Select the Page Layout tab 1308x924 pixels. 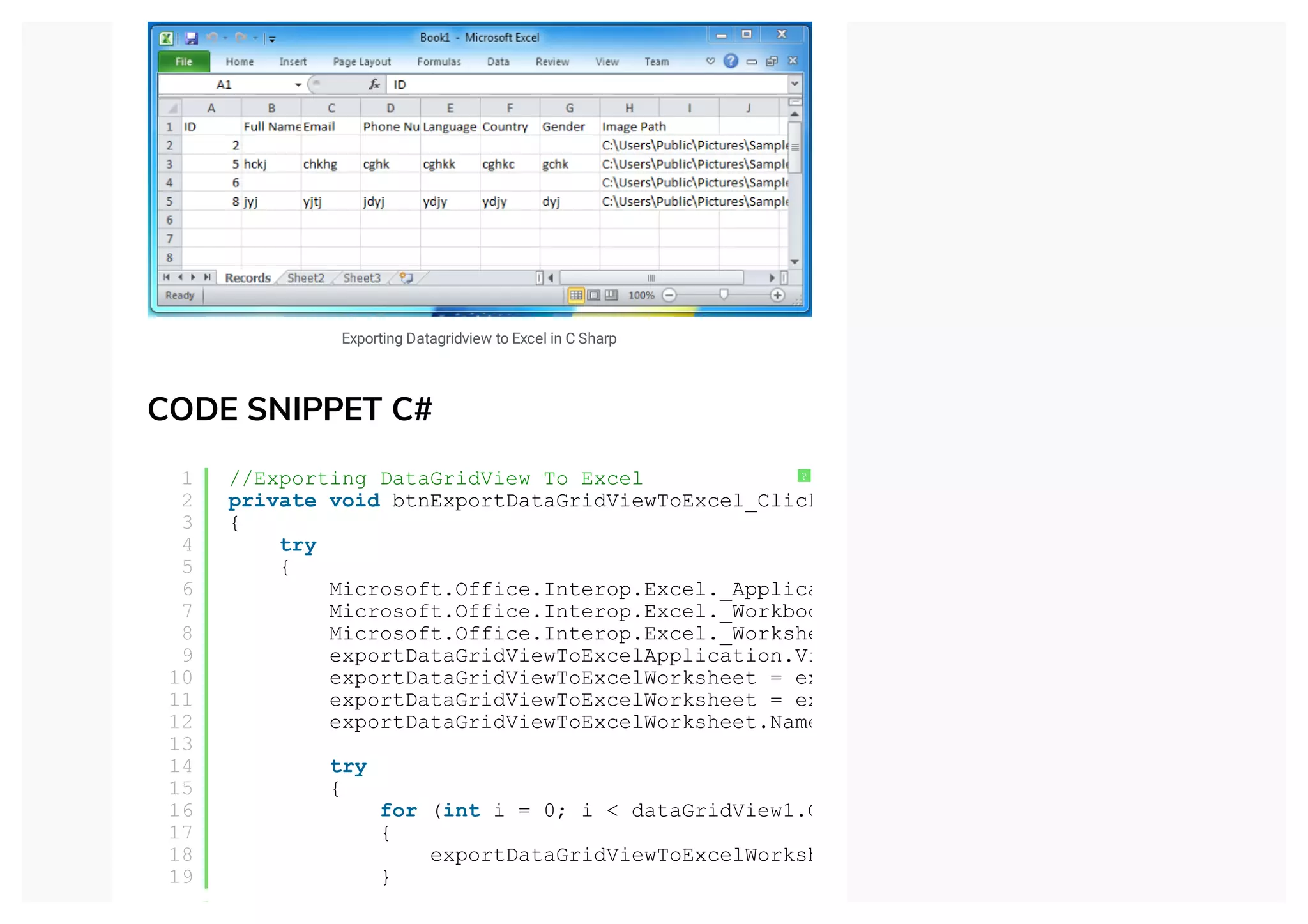click(x=361, y=62)
